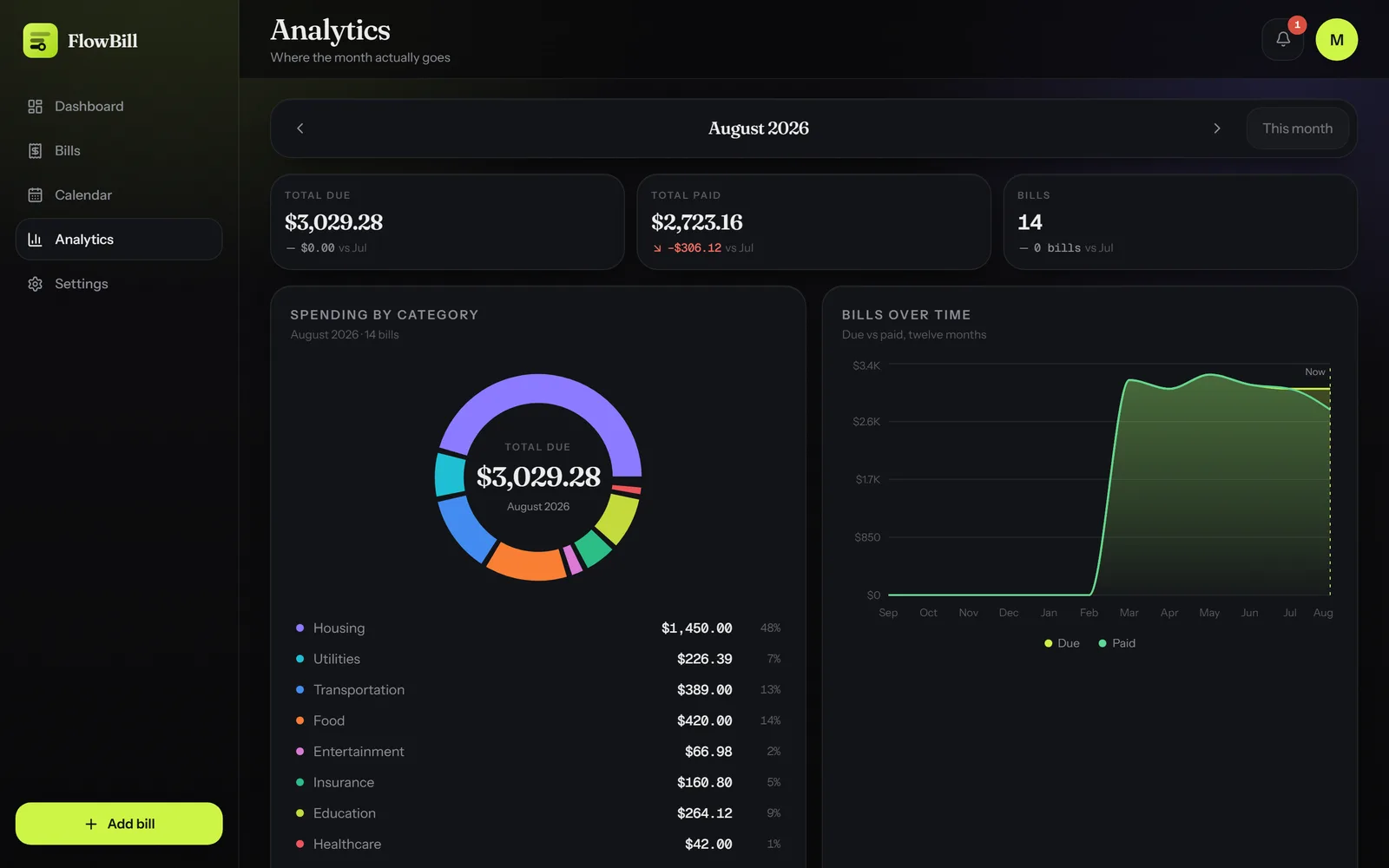
Task: Click the Add bill button
Action: coord(119,824)
